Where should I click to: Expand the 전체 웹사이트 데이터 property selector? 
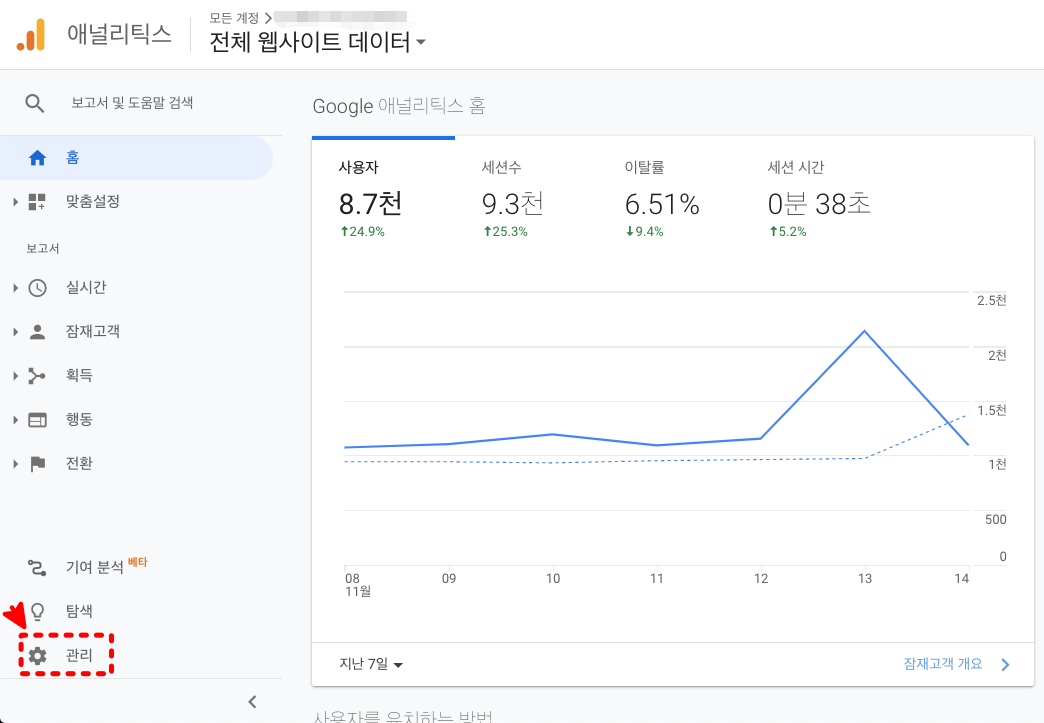(x=316, y=42)
